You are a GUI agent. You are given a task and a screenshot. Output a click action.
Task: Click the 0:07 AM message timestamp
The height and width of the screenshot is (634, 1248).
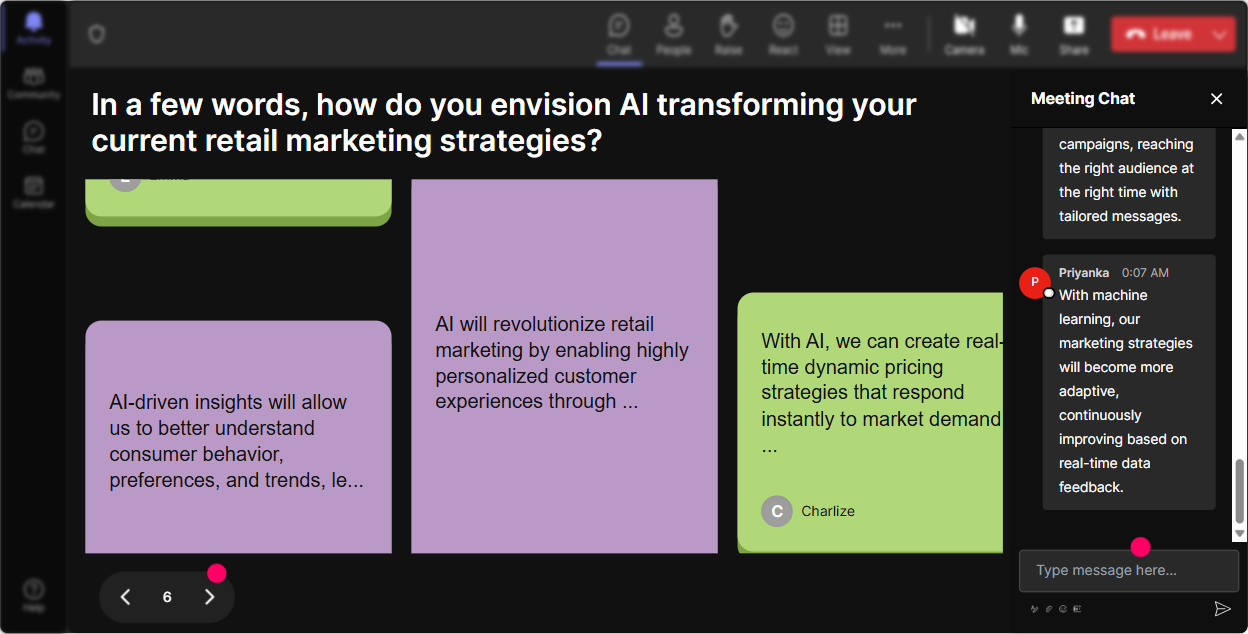(x=1145, y=272)
